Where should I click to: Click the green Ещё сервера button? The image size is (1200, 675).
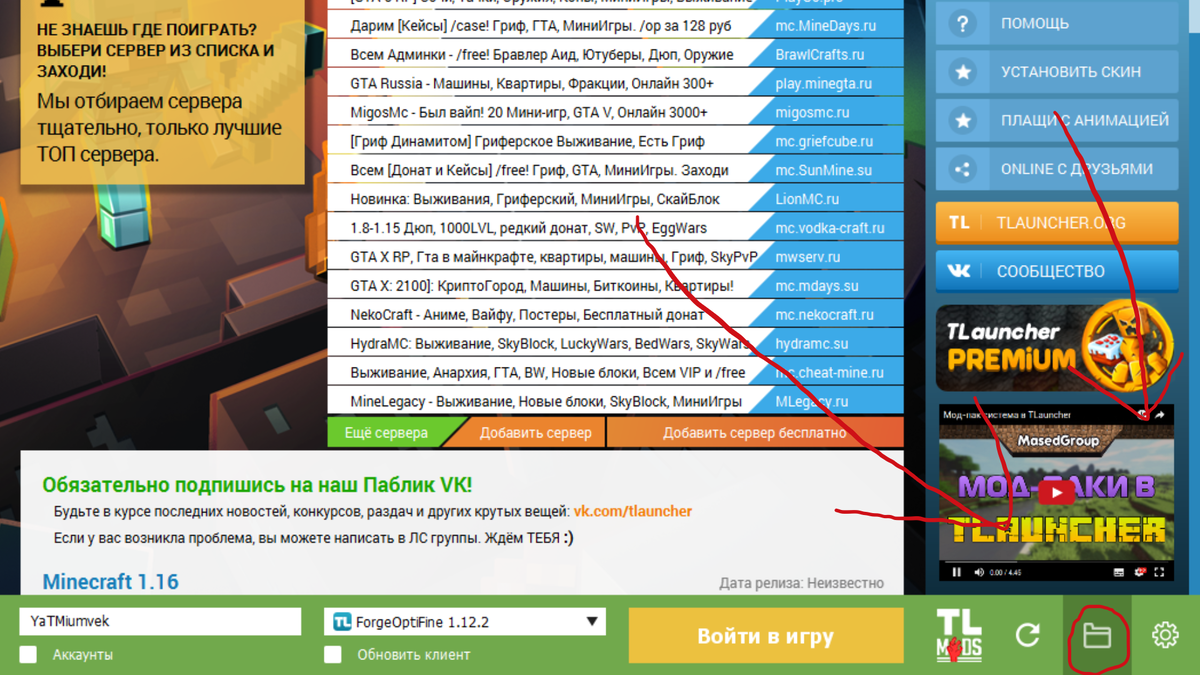pyautogui.click(x=386, y=433)
